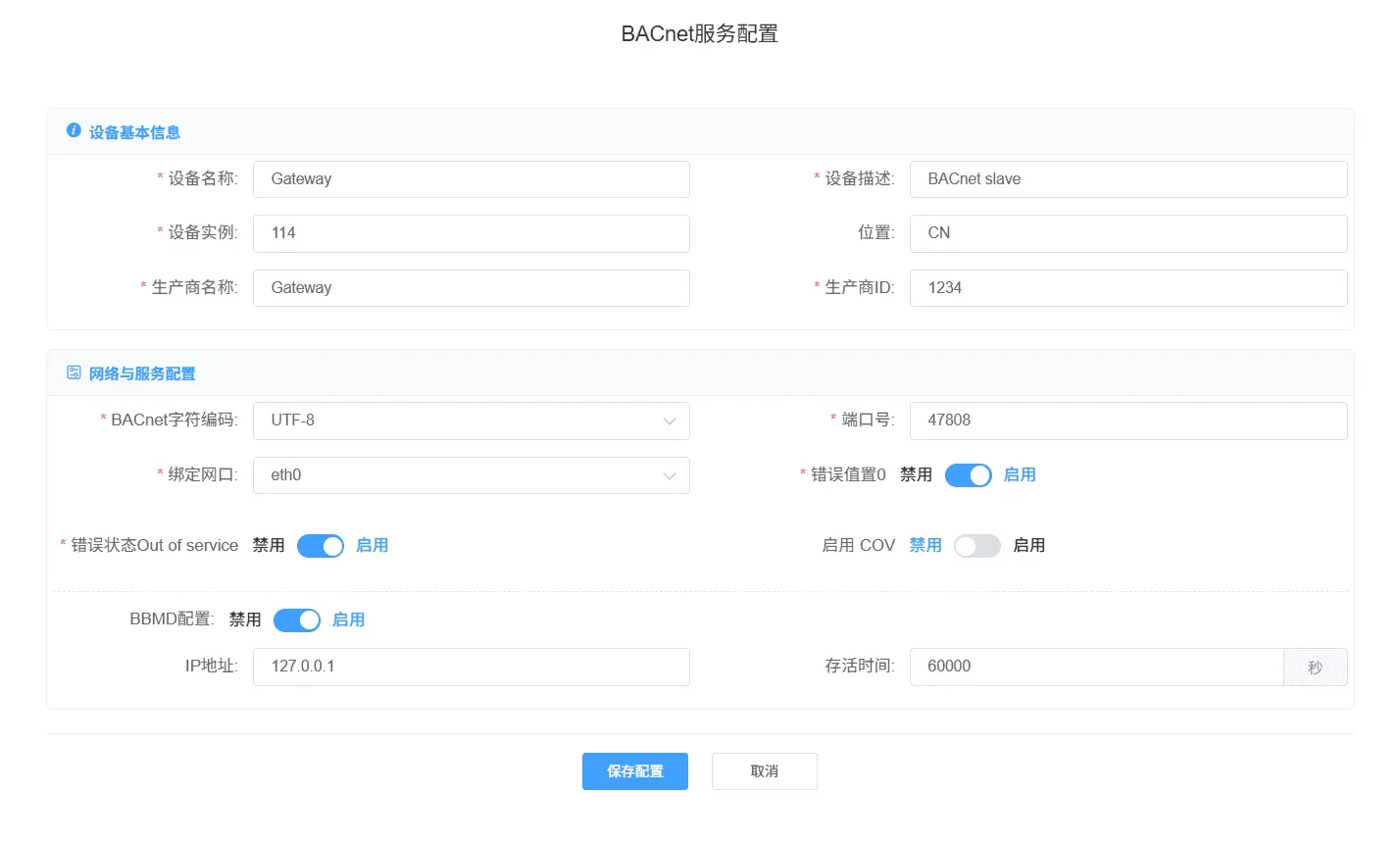Click the 设备描述 field showing BACnet slave
The width and height of the screenshot is (1400, 841).
(x=1127, y=178)
